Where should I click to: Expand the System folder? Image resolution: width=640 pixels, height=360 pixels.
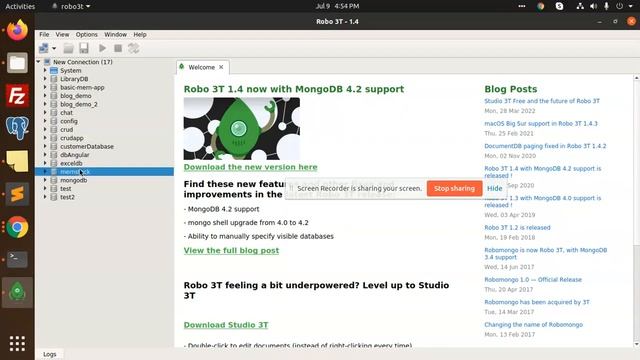[x=45, y=71]
